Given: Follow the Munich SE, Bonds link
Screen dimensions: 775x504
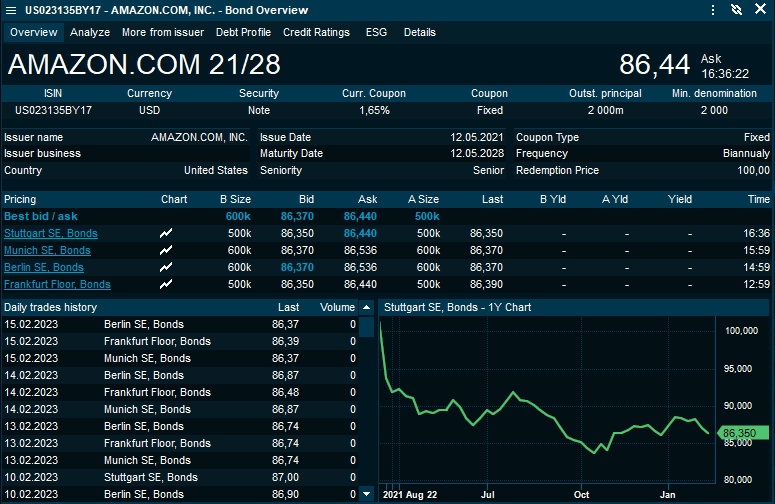Looking at the screenshot, I should (47, 250).
